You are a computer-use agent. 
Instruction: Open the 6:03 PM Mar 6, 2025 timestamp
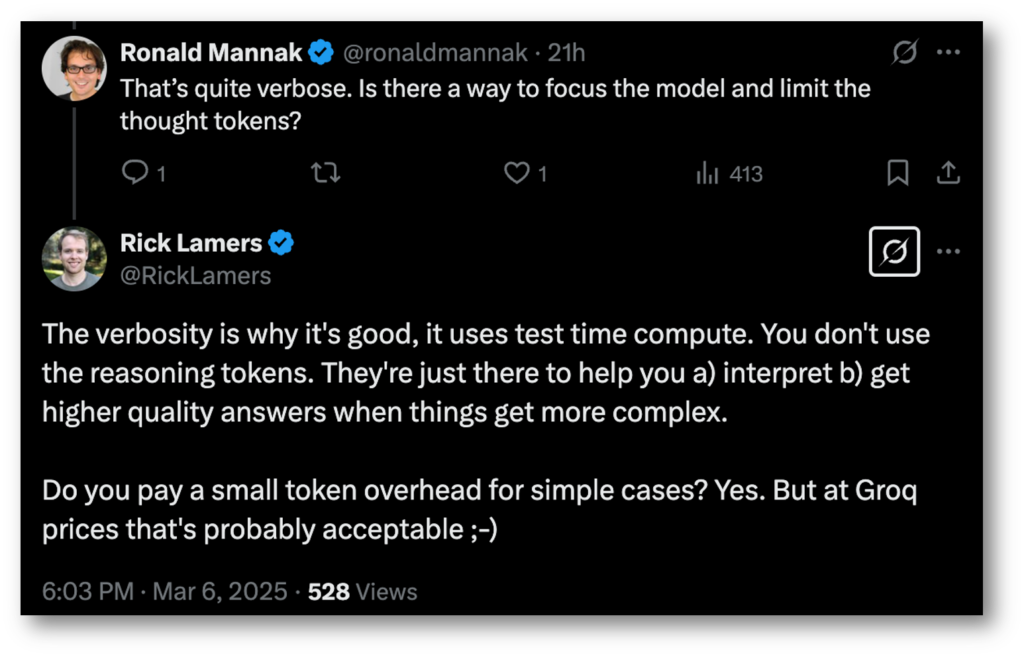(165, 592)
